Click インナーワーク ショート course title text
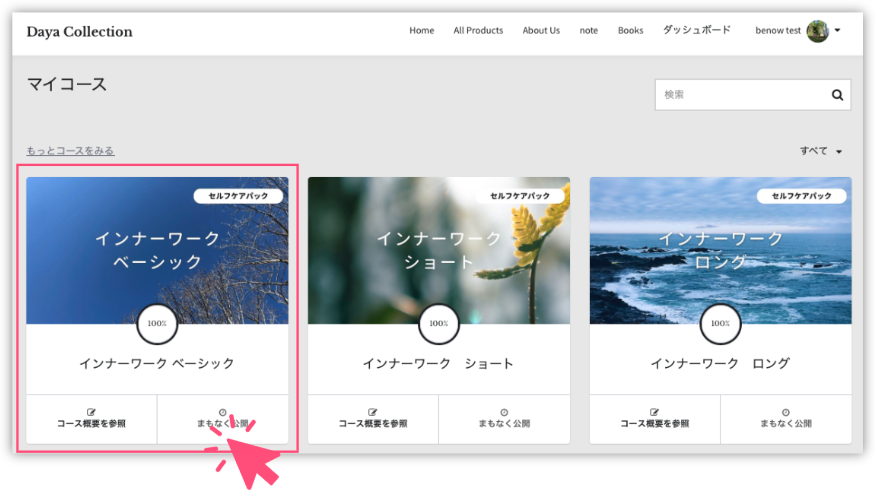Viewport: 875px width, 501px height. click(438, 364)
